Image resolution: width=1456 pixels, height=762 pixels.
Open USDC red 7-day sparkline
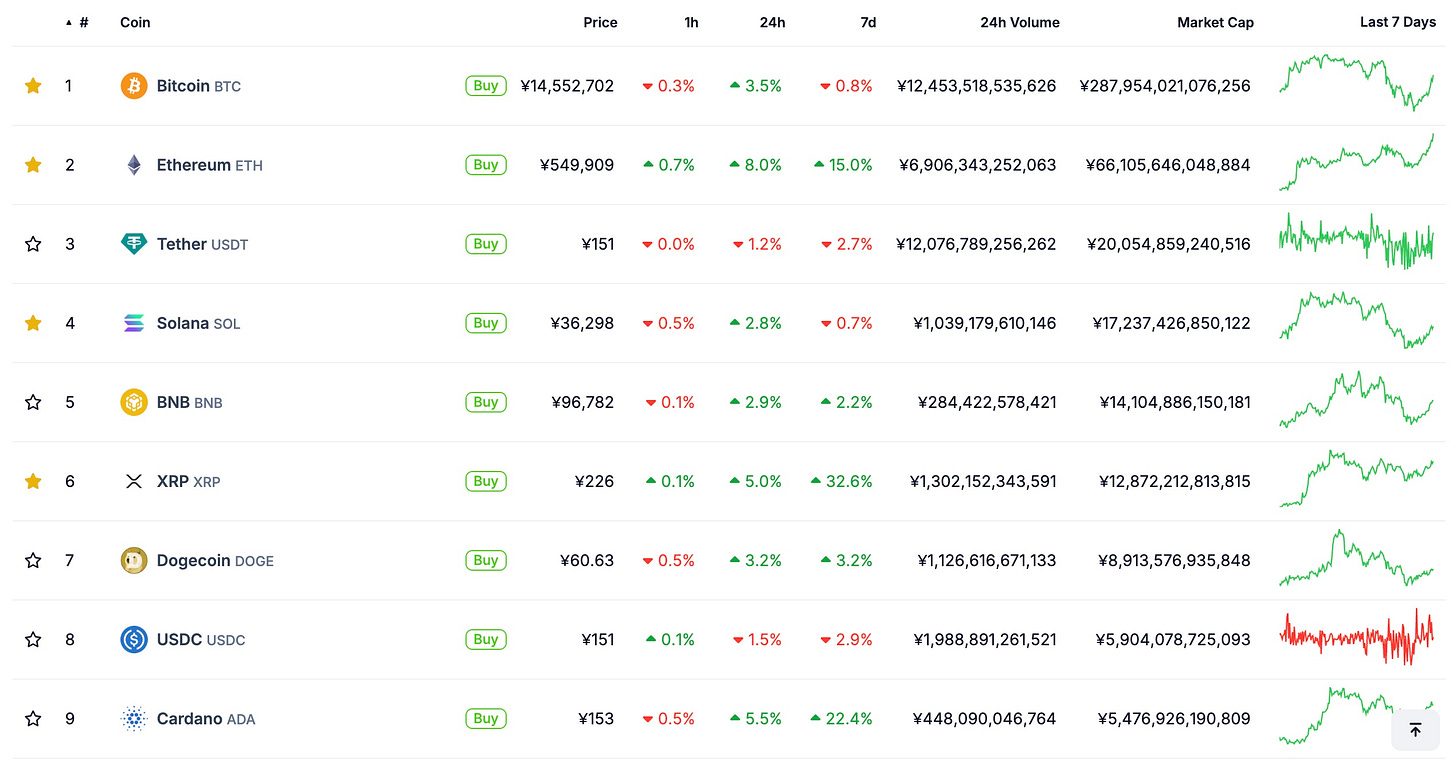1356,636
